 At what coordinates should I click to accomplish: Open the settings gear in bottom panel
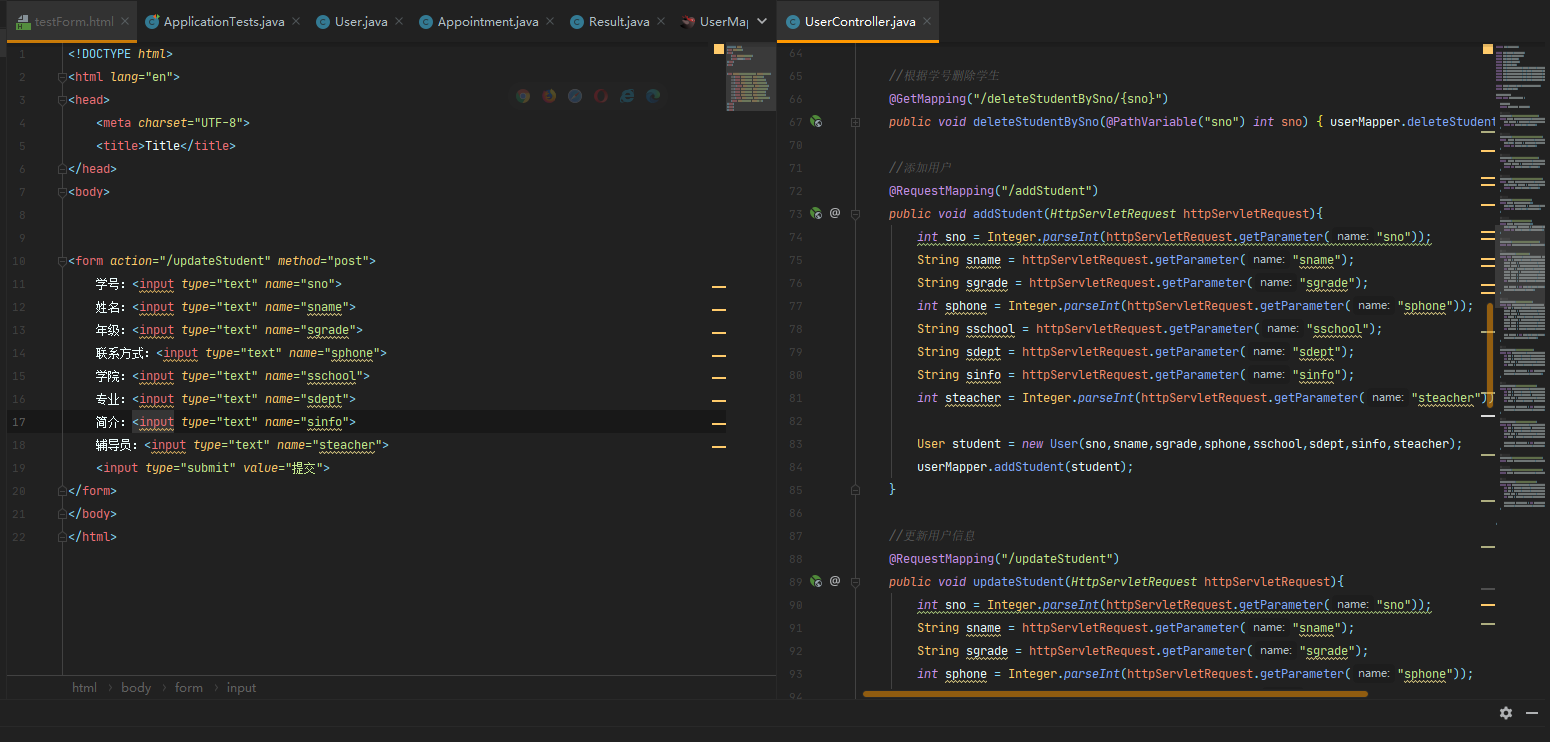[1505, 713]
